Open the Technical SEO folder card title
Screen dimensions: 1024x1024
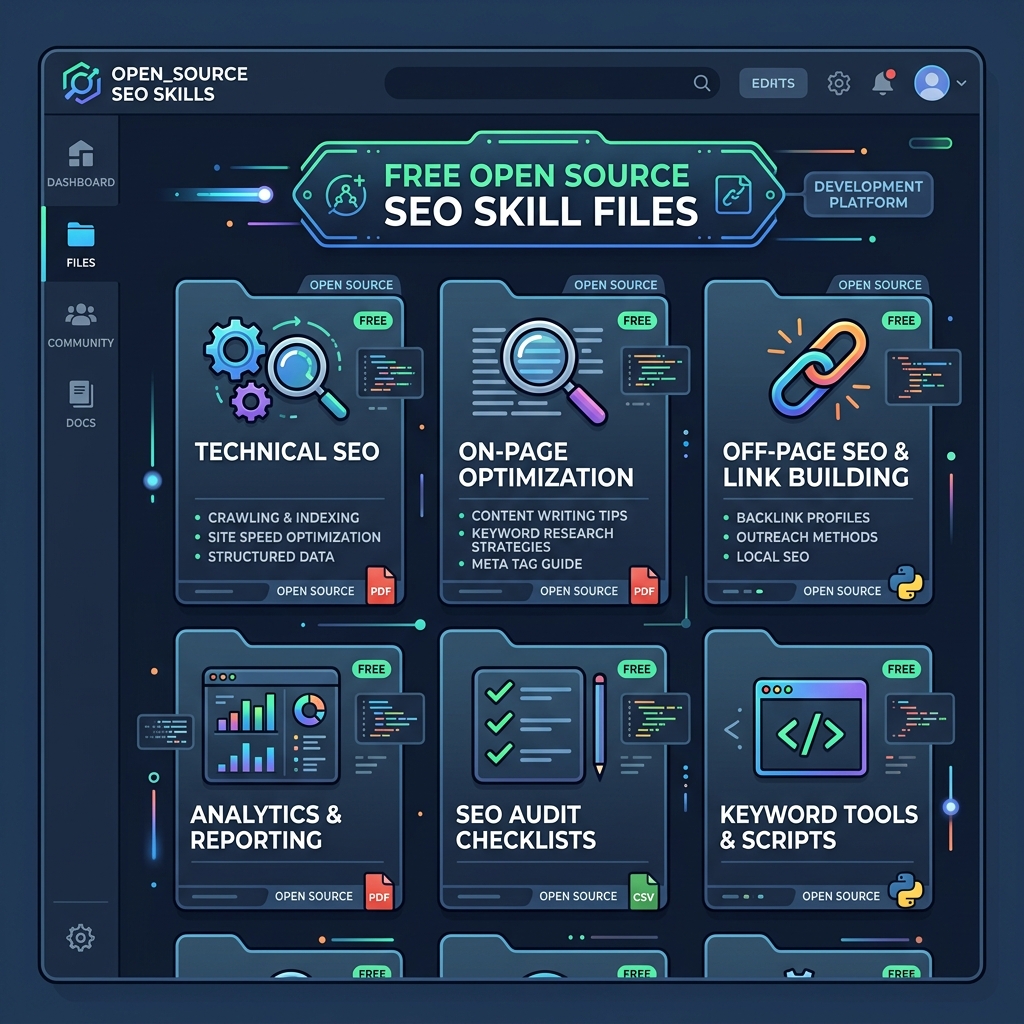pos(287,452)
